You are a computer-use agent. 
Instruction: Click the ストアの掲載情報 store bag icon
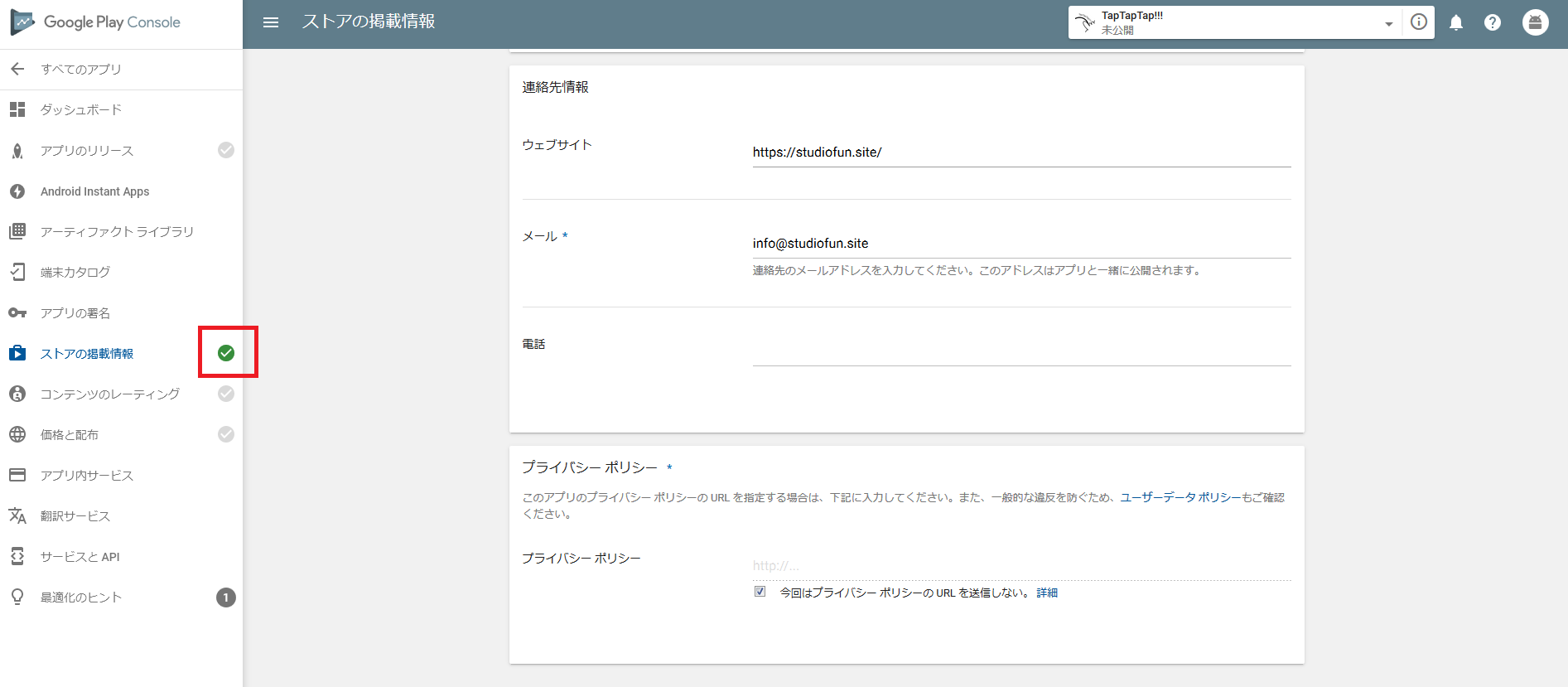pyautogui.click(x=17, y=353)
